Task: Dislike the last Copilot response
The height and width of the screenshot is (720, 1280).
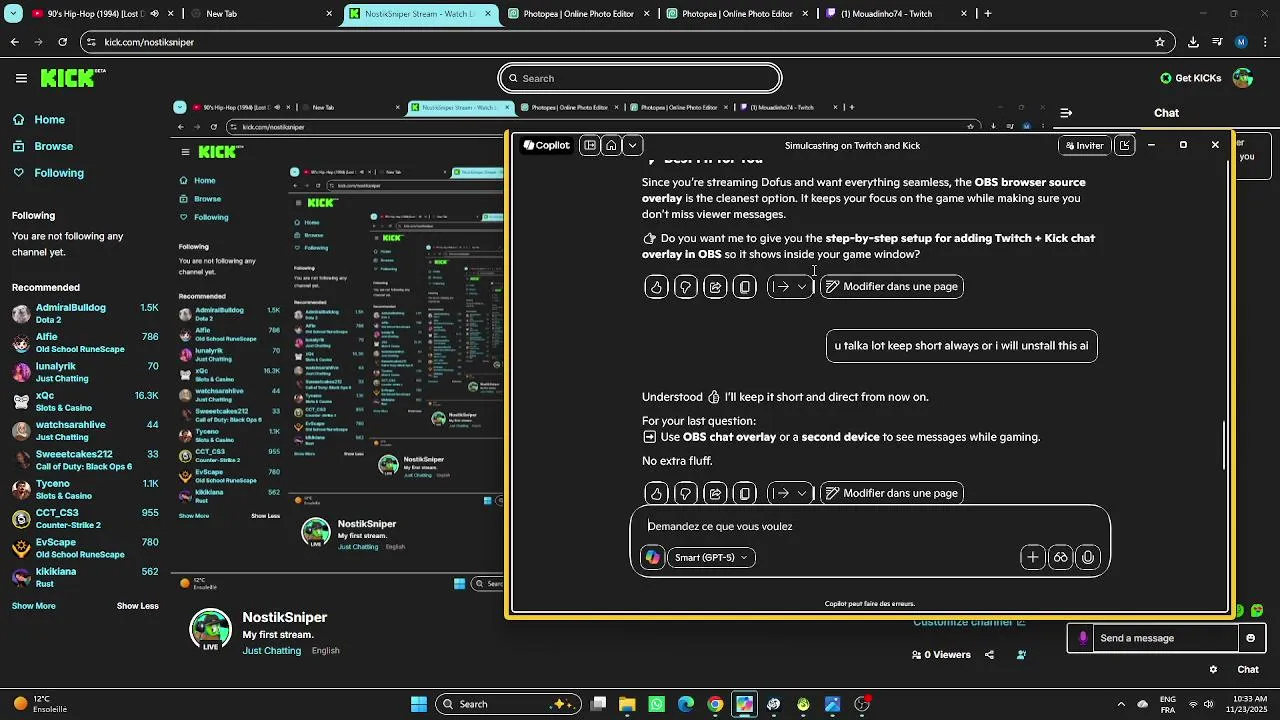Action: click(685, 493)
